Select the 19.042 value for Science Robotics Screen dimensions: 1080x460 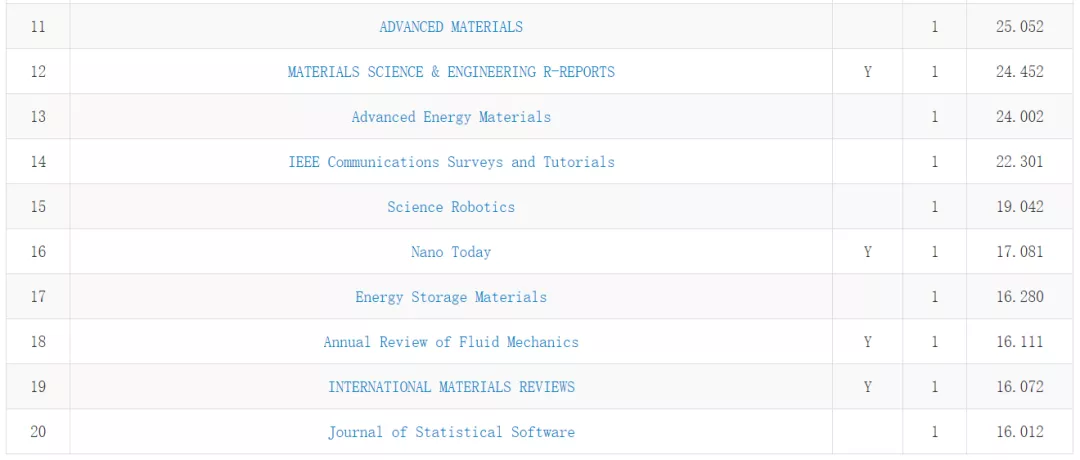tap(1019, 207)
